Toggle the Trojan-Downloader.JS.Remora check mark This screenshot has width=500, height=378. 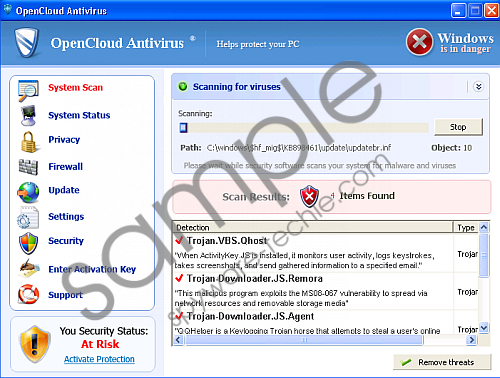coord(179,278)
